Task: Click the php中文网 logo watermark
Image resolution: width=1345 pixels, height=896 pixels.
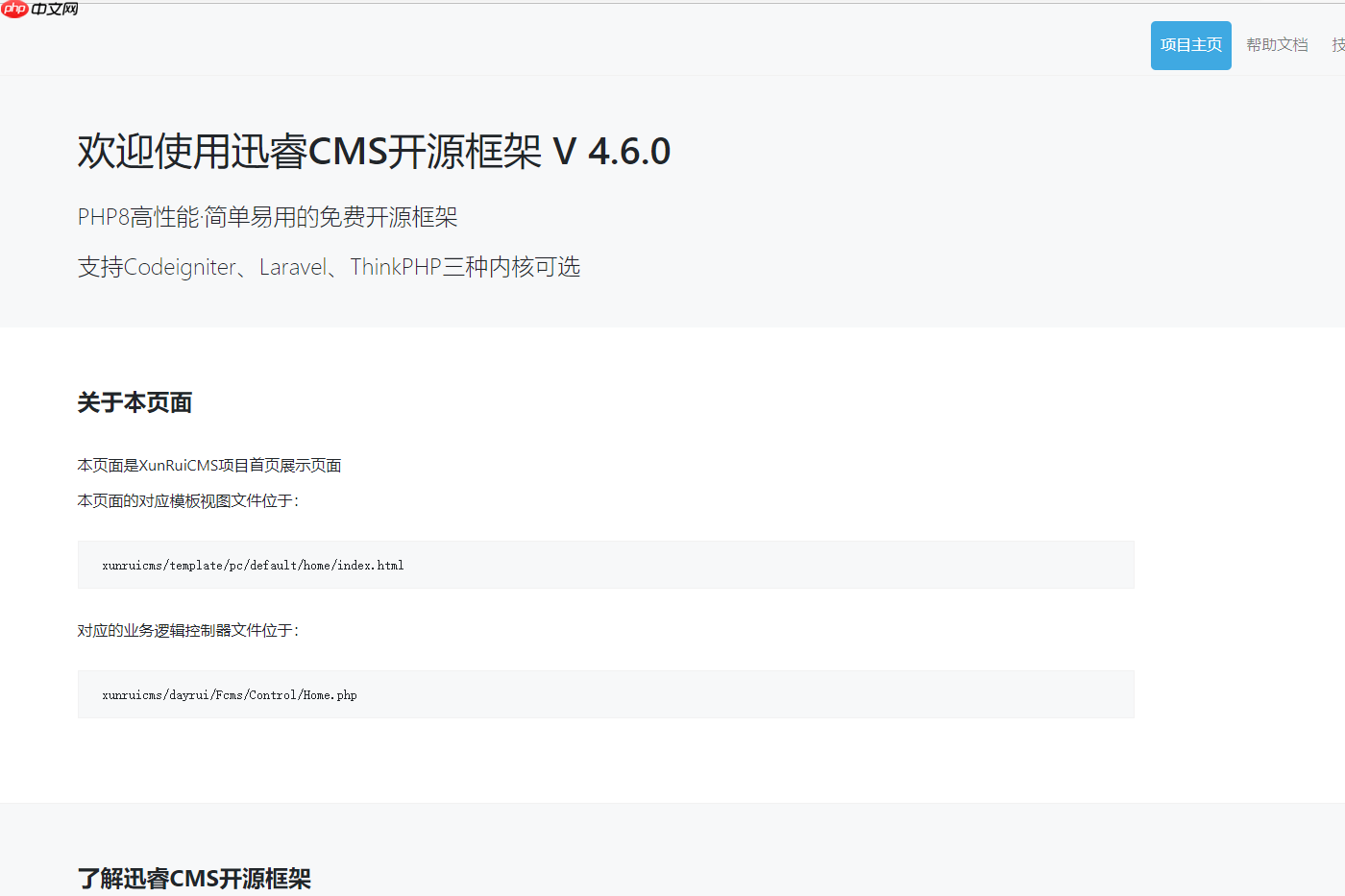Action: pos(39,10)
